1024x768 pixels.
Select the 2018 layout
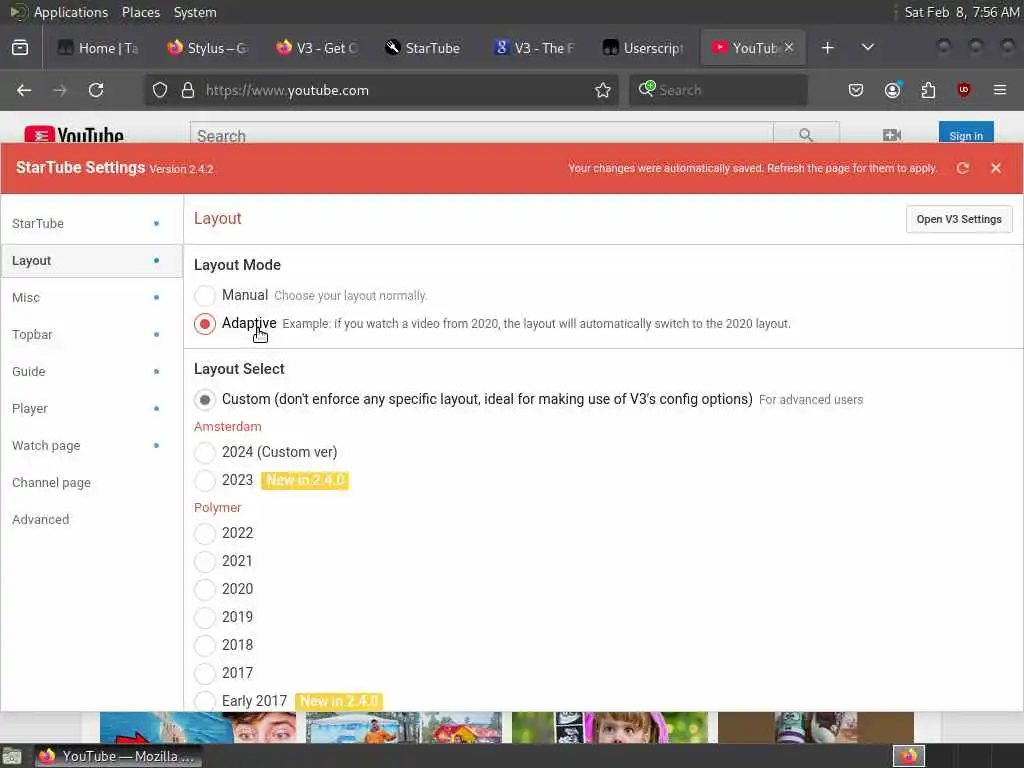[204, 645]
